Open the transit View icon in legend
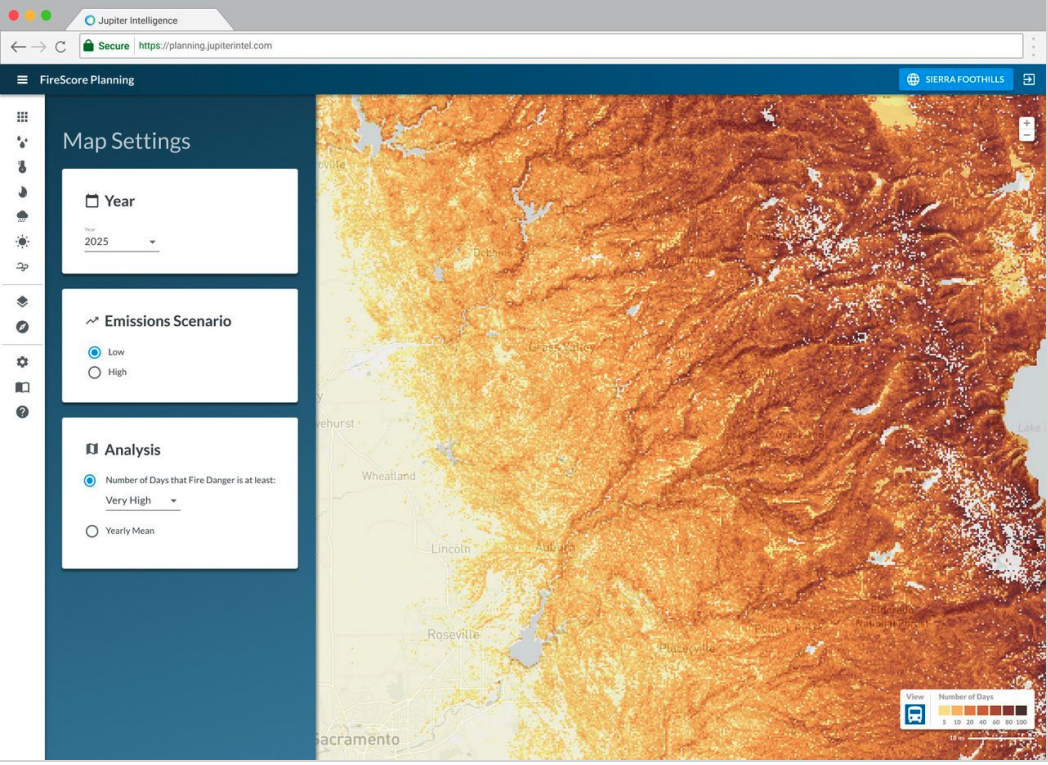Screen dimensions: 1048x765 (x=916, y=714)
